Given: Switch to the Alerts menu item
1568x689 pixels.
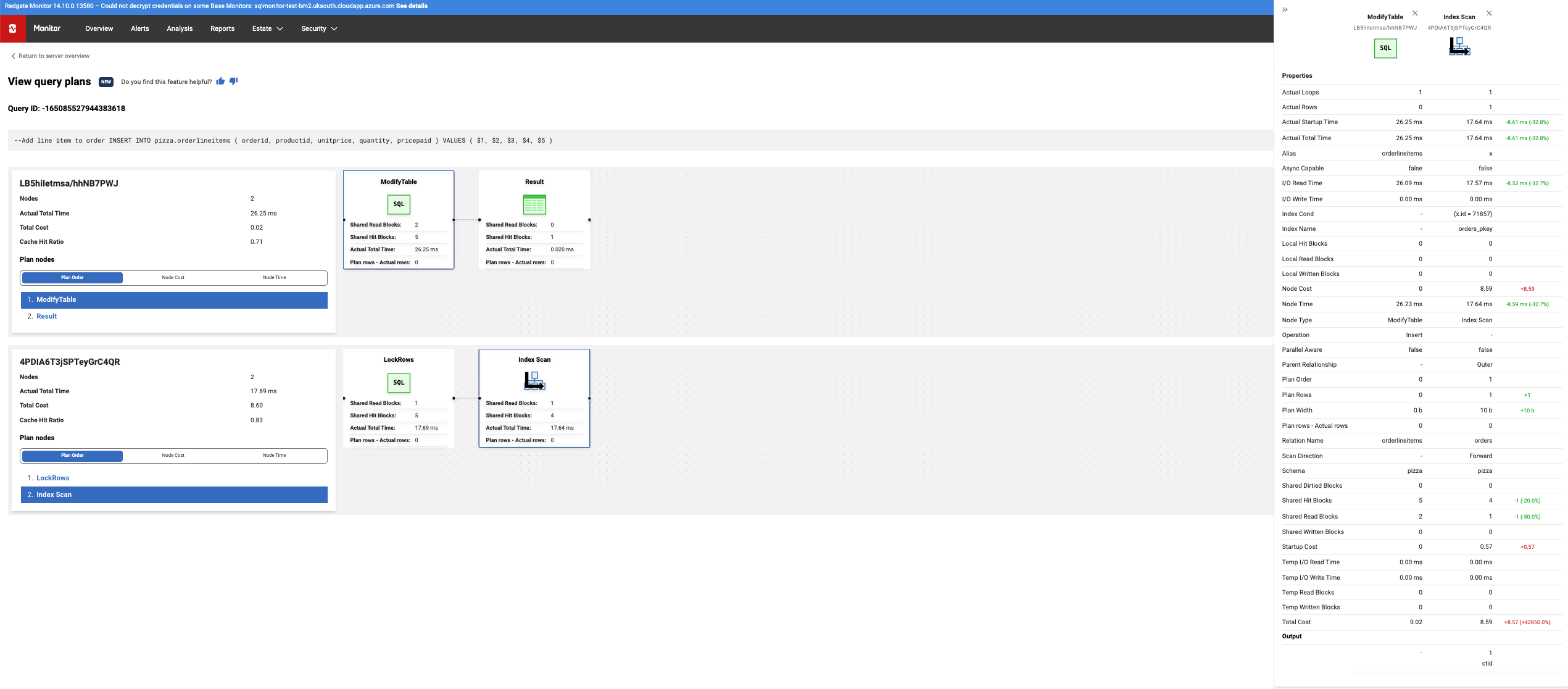Looking at the screenshot, I should (x=139, y=28).
